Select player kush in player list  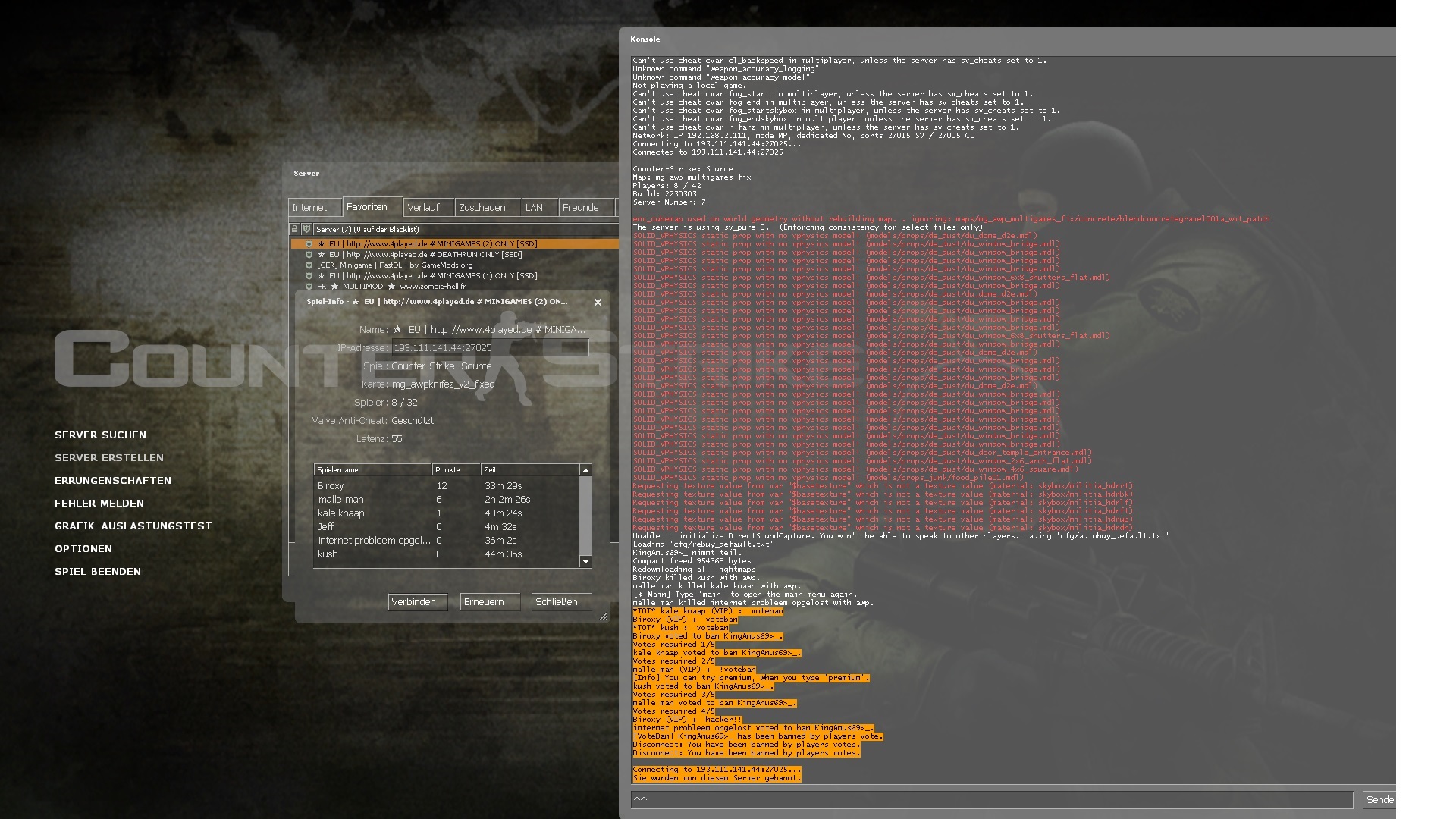[x=447, y=554]
